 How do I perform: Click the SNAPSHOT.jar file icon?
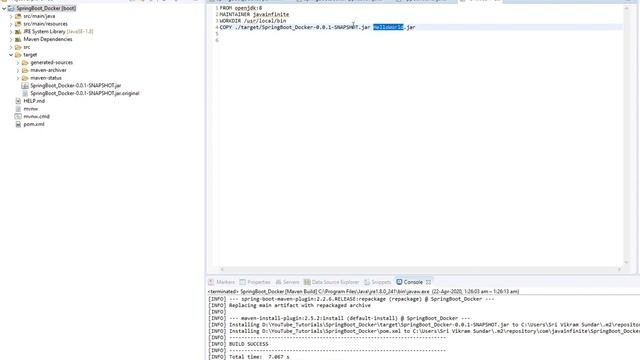point(25,86)
